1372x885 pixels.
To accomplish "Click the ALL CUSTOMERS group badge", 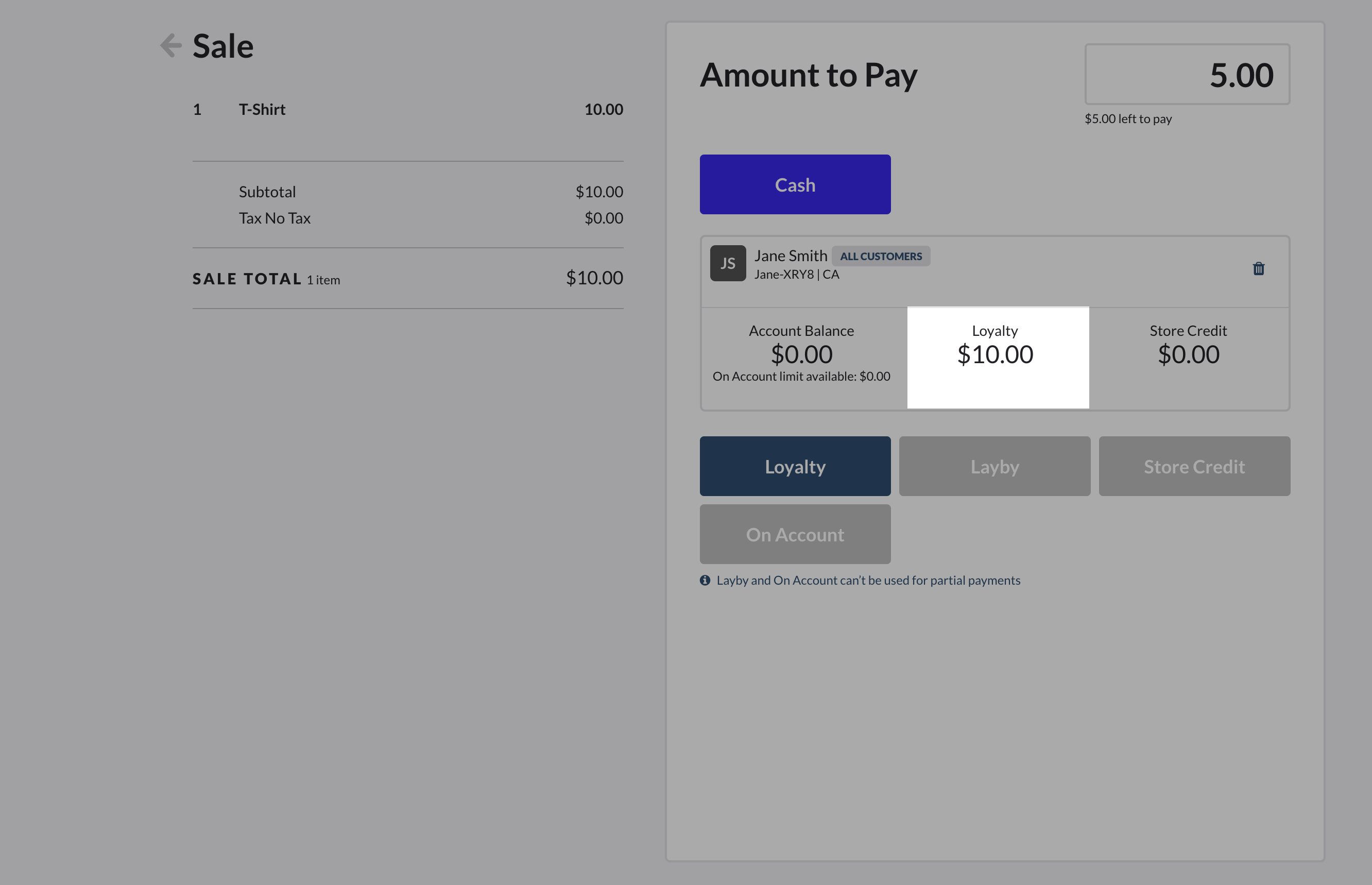I will click(880, 257).
